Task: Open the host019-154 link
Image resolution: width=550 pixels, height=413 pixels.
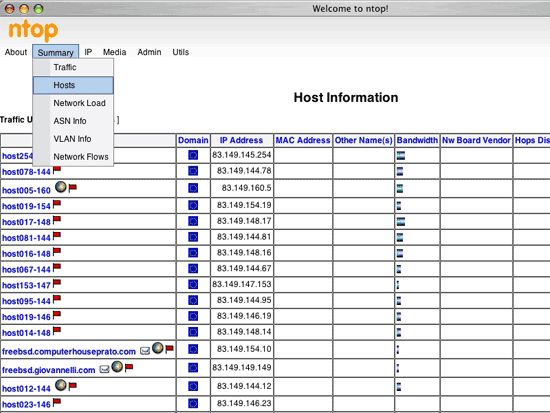Action: pyautogui.click(x=26, y=206)
